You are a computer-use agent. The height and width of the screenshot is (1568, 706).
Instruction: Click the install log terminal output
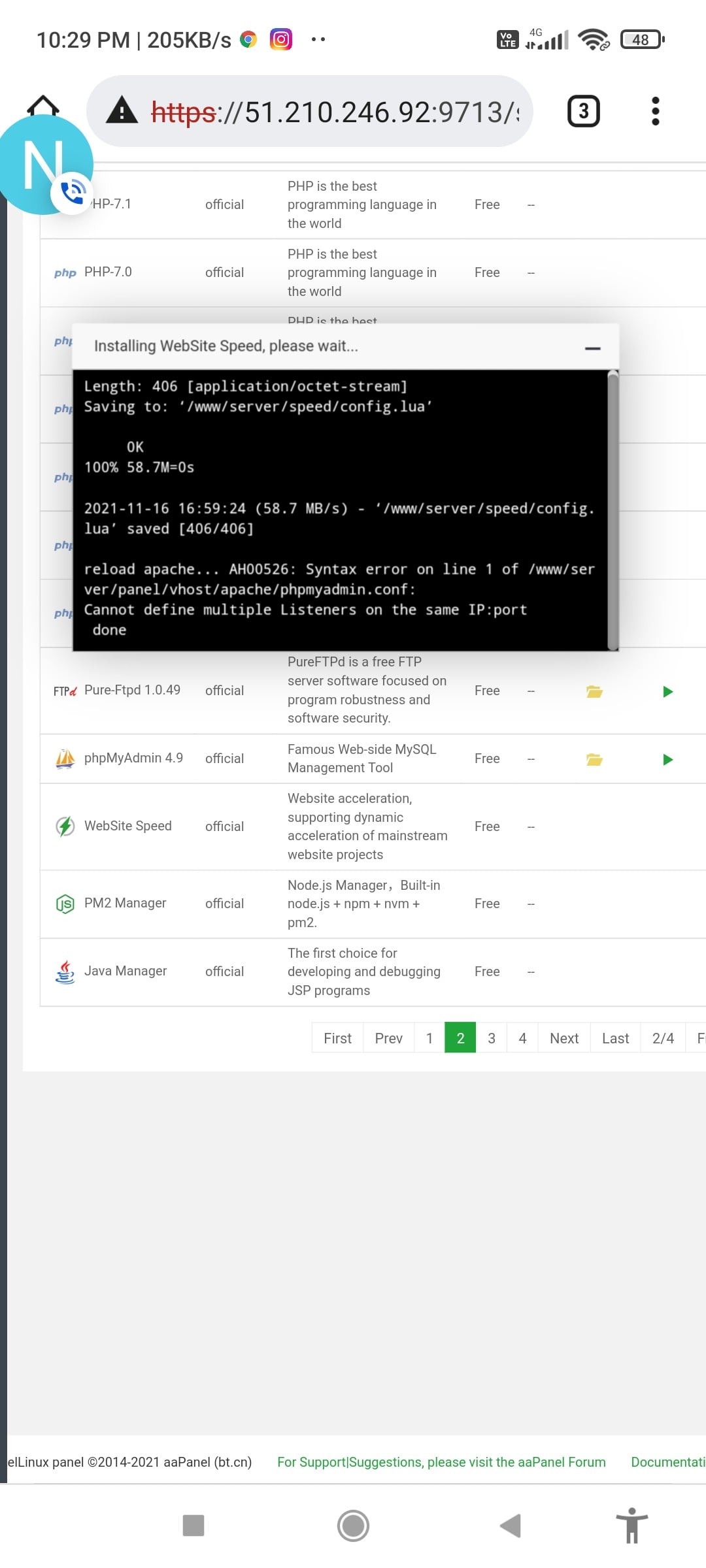coord(340,510)
